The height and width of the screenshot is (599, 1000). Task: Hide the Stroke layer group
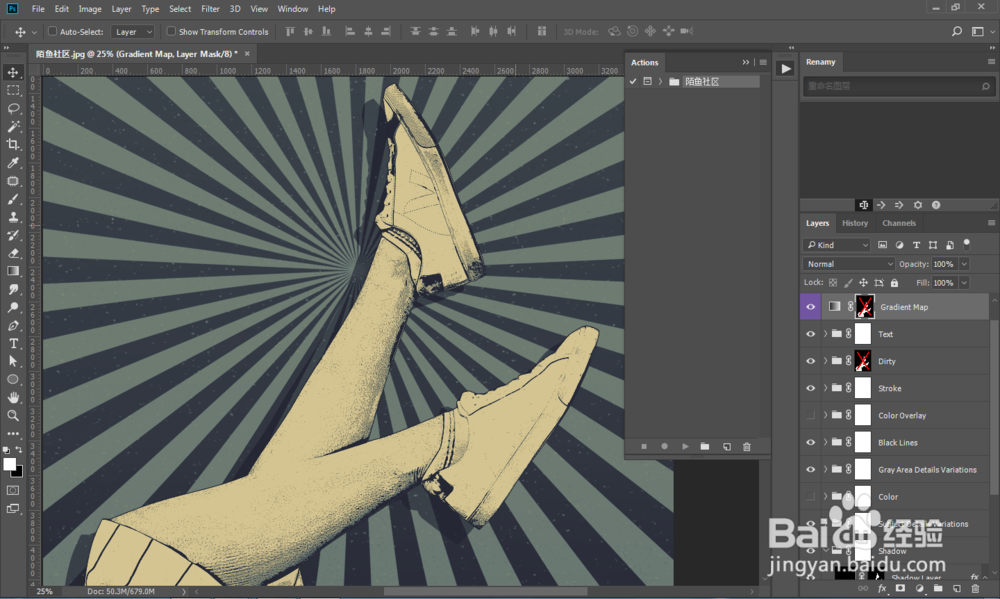tap(811, 388)
